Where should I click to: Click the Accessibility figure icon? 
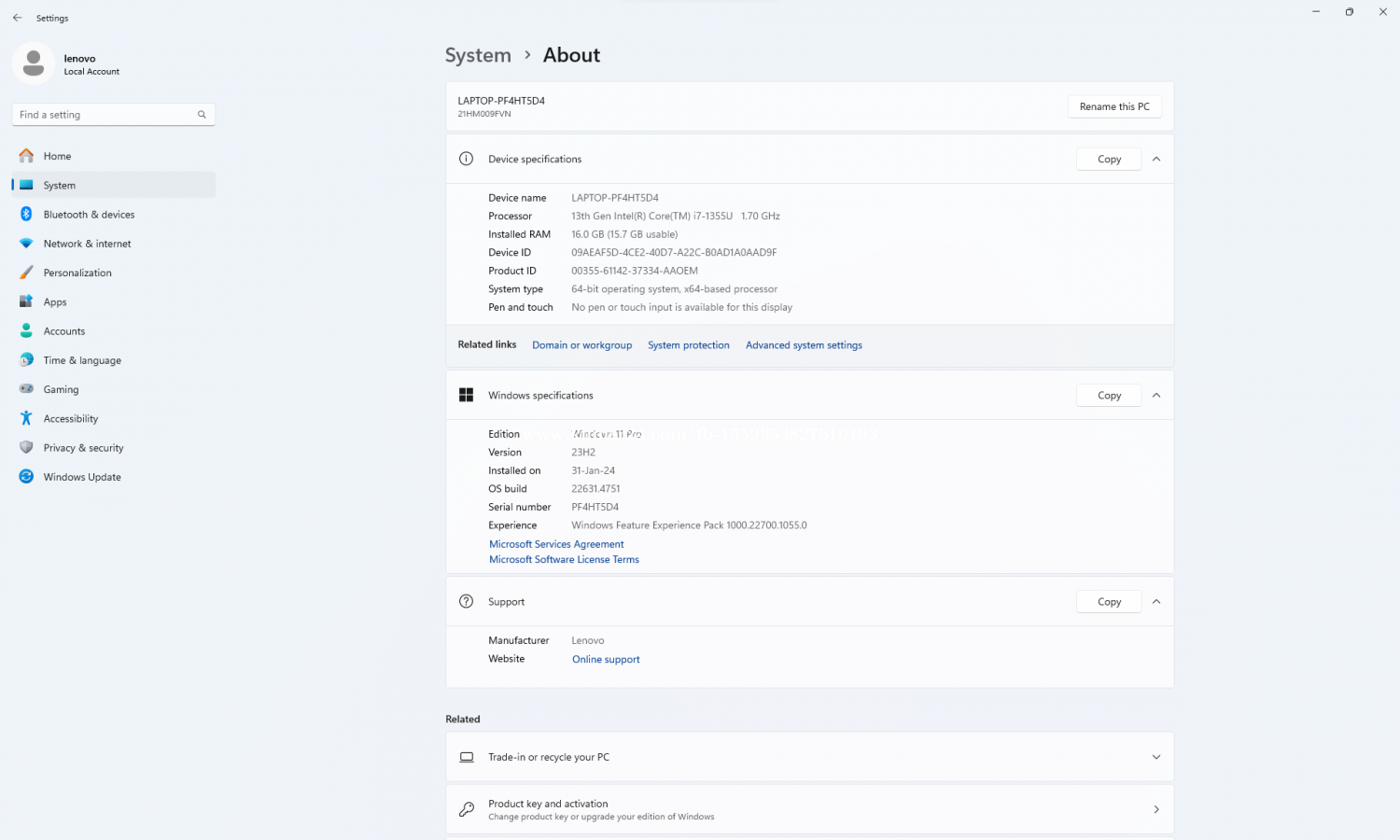coord(26,418)
